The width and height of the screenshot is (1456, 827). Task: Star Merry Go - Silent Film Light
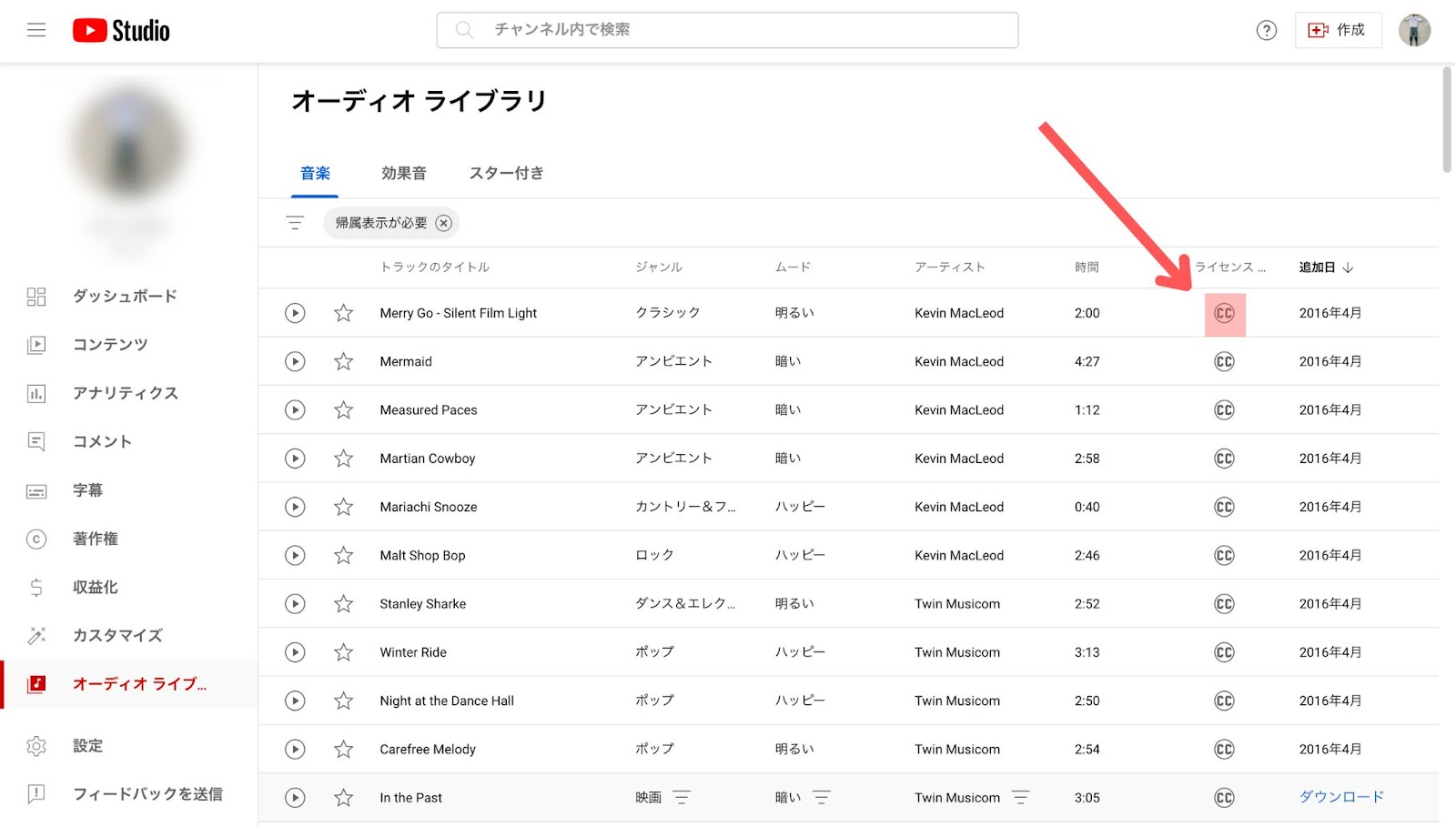coord(343,313)
